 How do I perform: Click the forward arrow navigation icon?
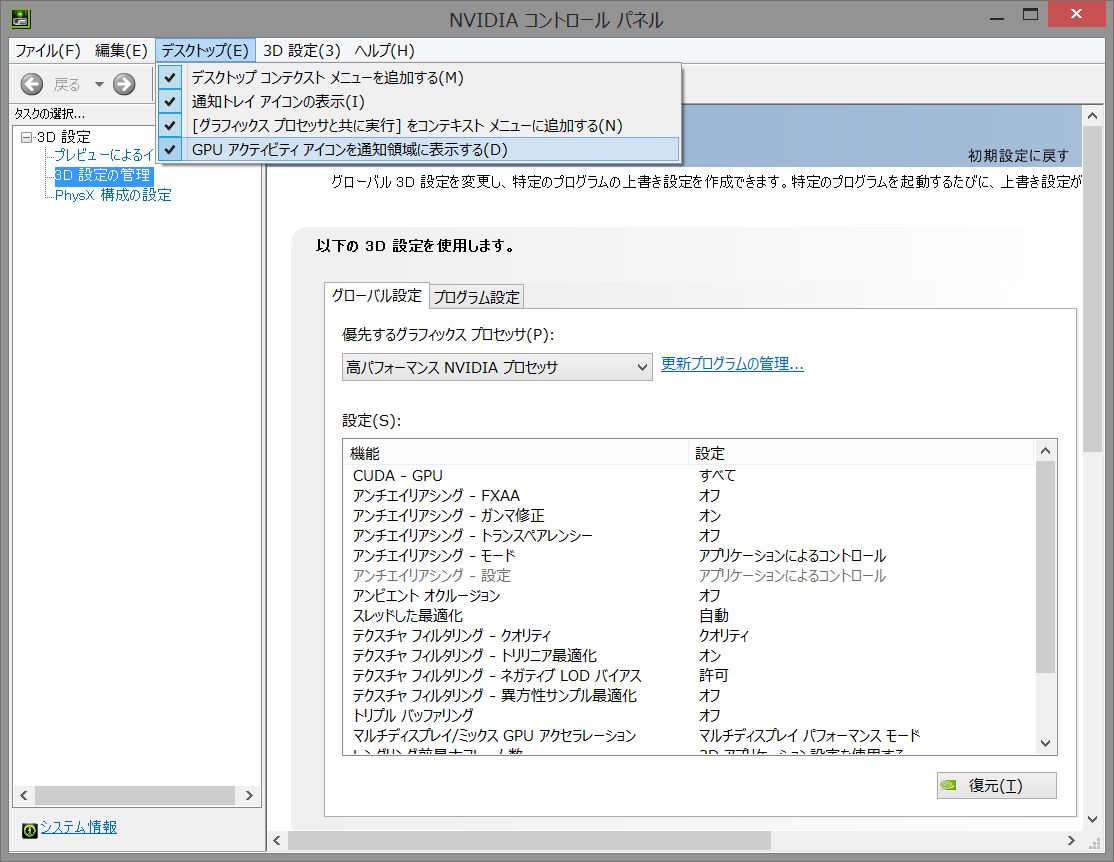pyautogui.click(x=124, y=85)
